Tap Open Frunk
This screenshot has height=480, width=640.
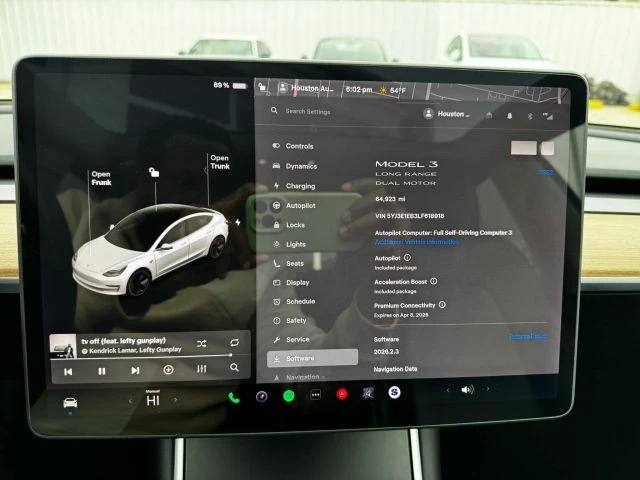pos(101,178)
